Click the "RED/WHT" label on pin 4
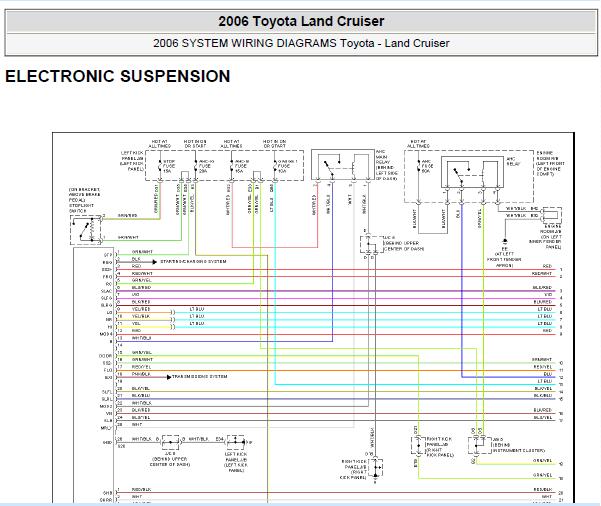601x506 pixels. tap(142, 273)
